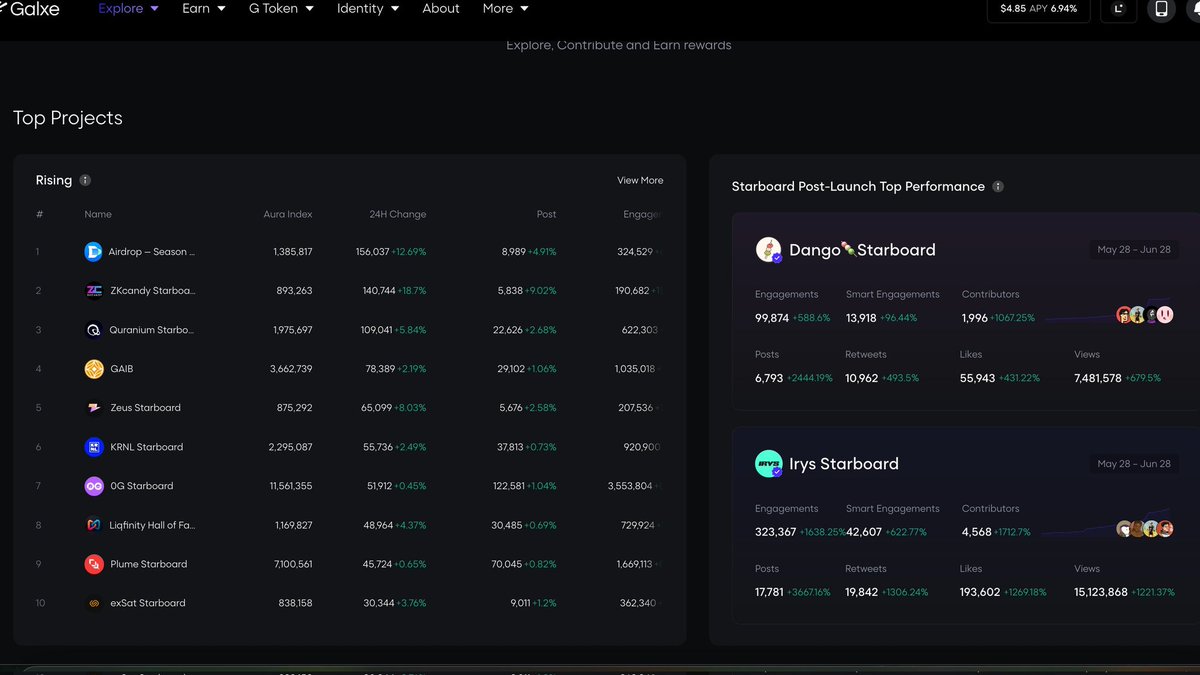The height and width of the screenshot is (675, 1200).
Task: Open the Irys Starboard title
Action: [x=844, y=464]
